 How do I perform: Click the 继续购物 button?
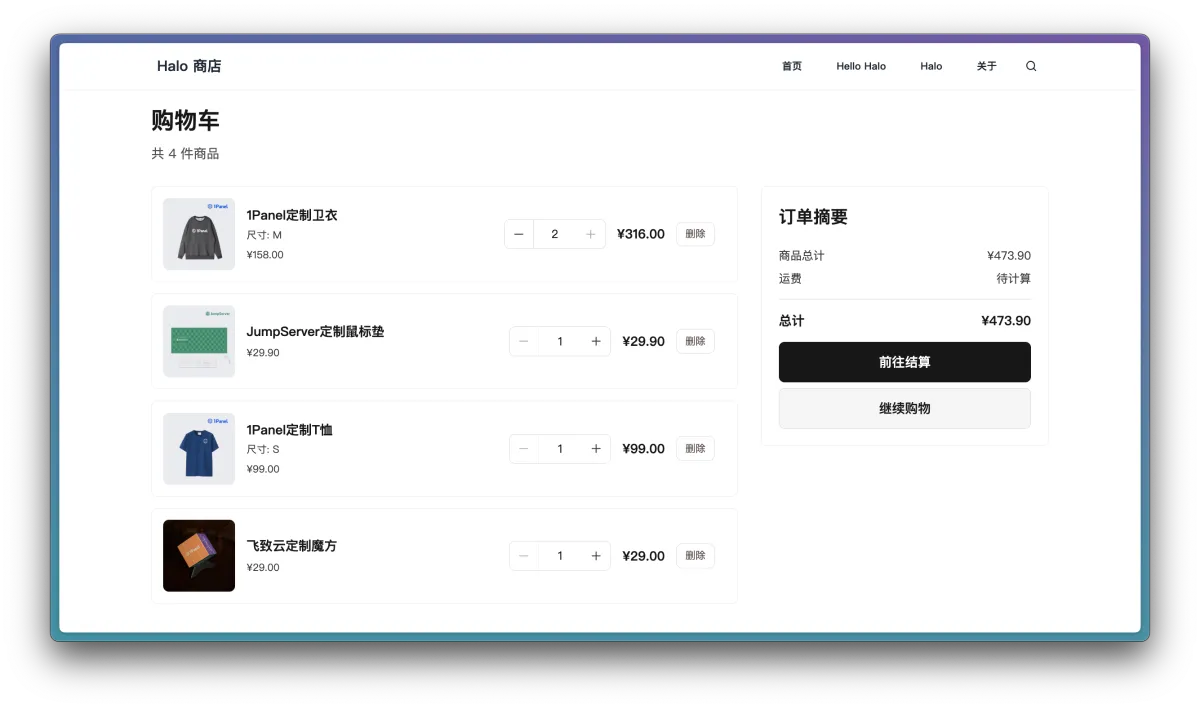[904, 408]
